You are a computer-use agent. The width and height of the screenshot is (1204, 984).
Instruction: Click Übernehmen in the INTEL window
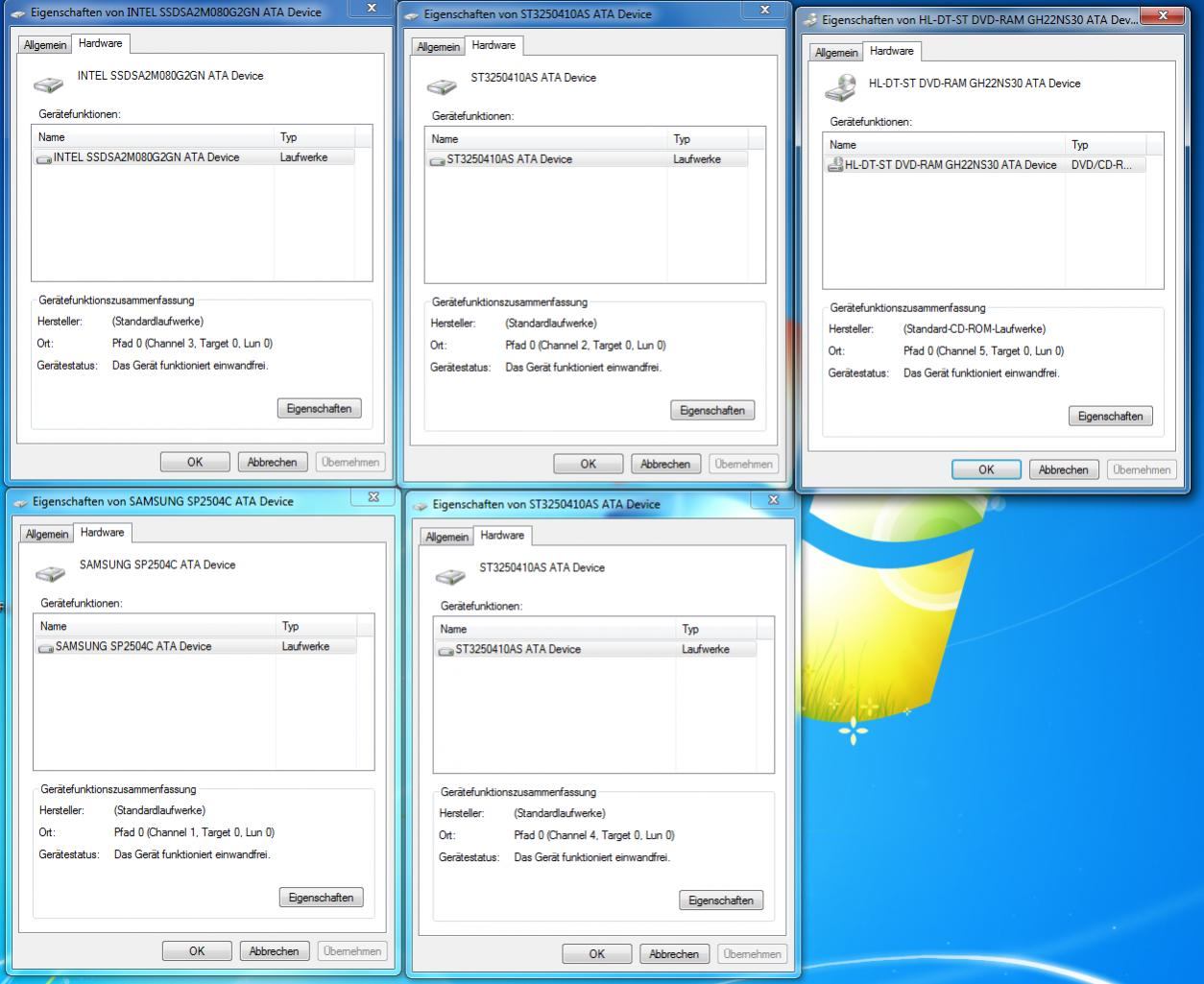350,462
